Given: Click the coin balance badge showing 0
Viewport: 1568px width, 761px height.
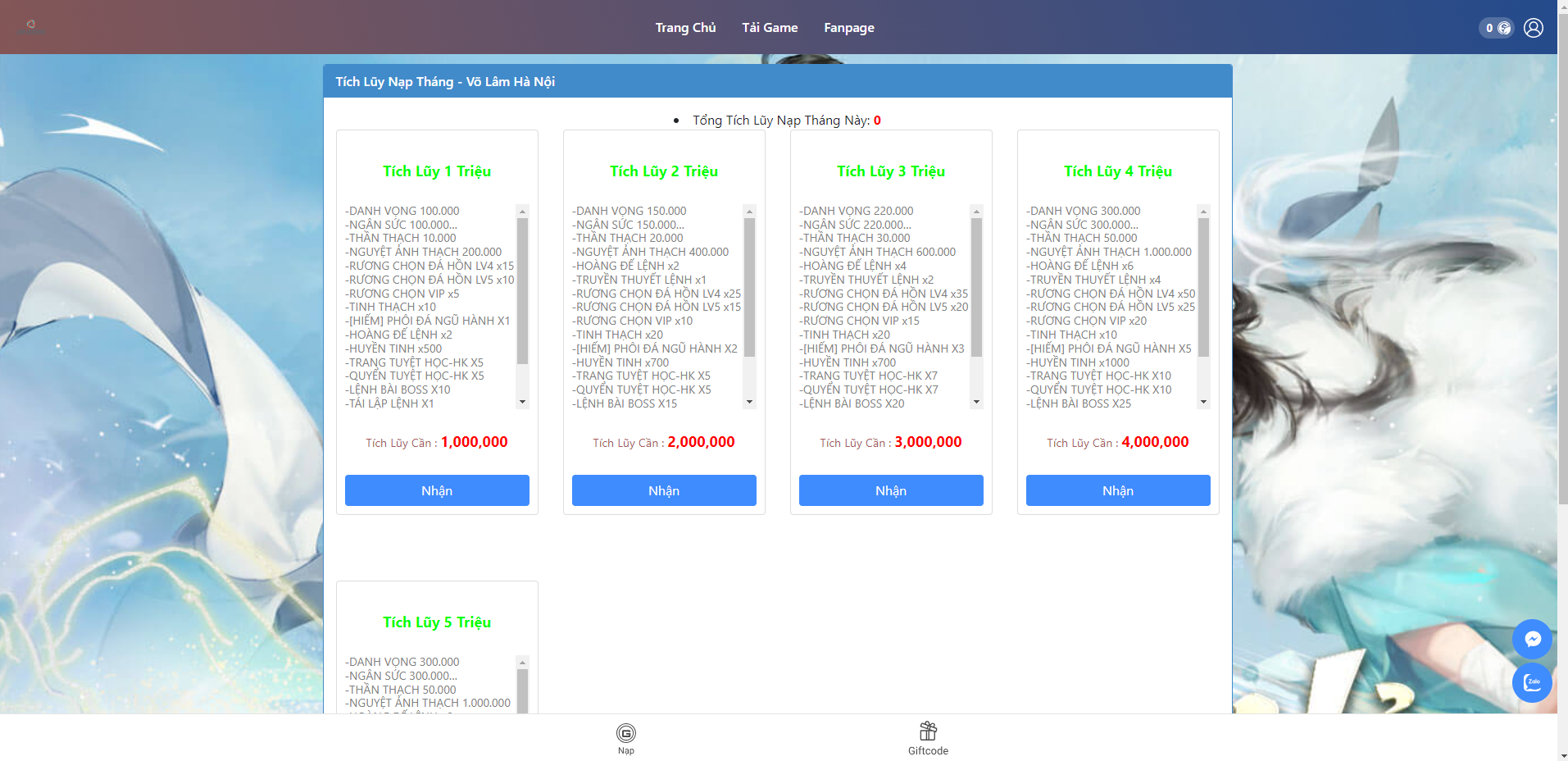Looking at the screenshot, I should (x=1497, y=28).
